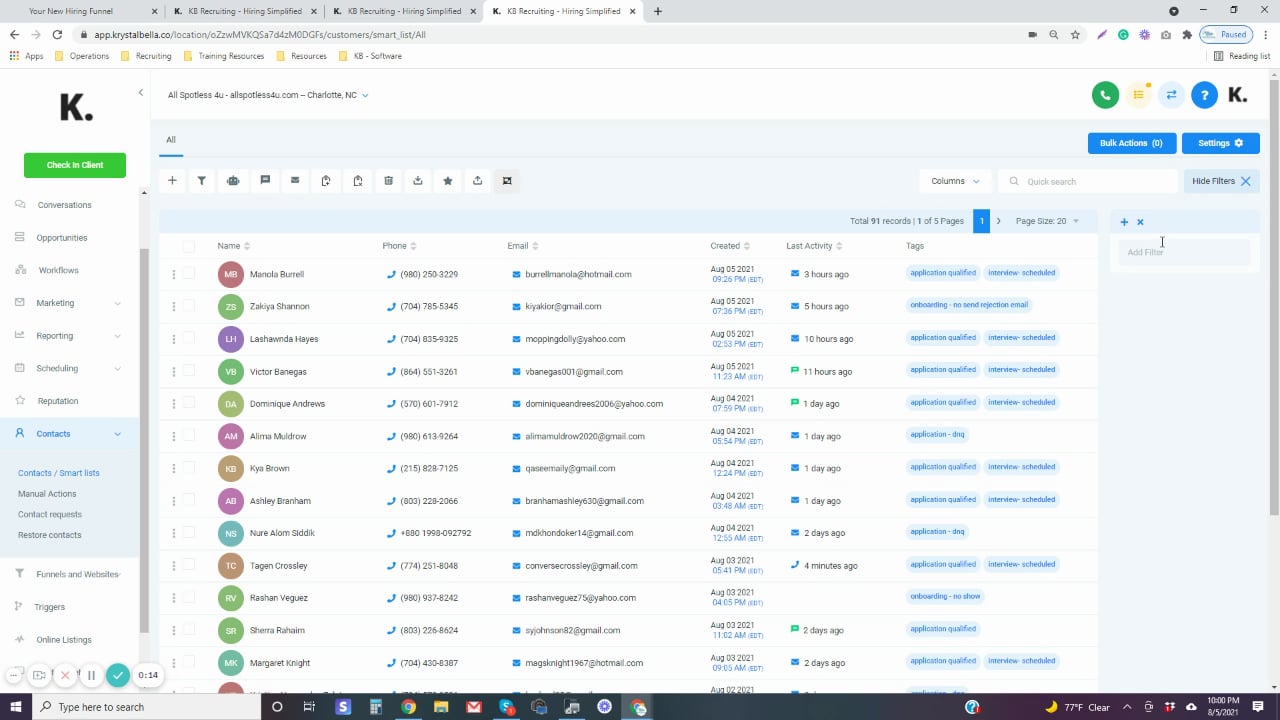The width and height of the screenshot is (1280, 720).
Task: Select the checkbox beside Zakiya Shannon
Action: 189,306
